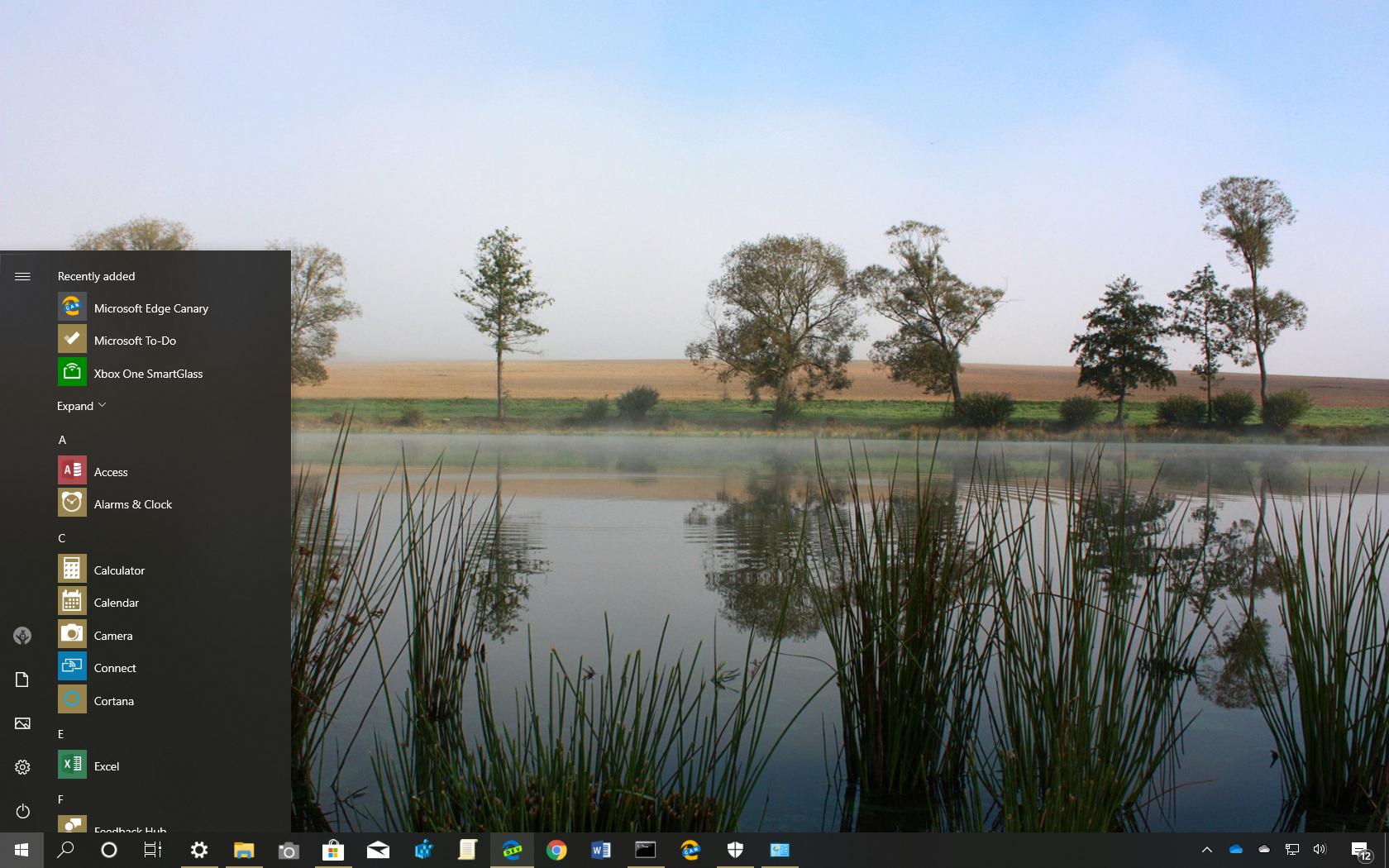Open the Mail app from the taskbar
Viewport: 1389px width, 868px height.
(378, 851)
